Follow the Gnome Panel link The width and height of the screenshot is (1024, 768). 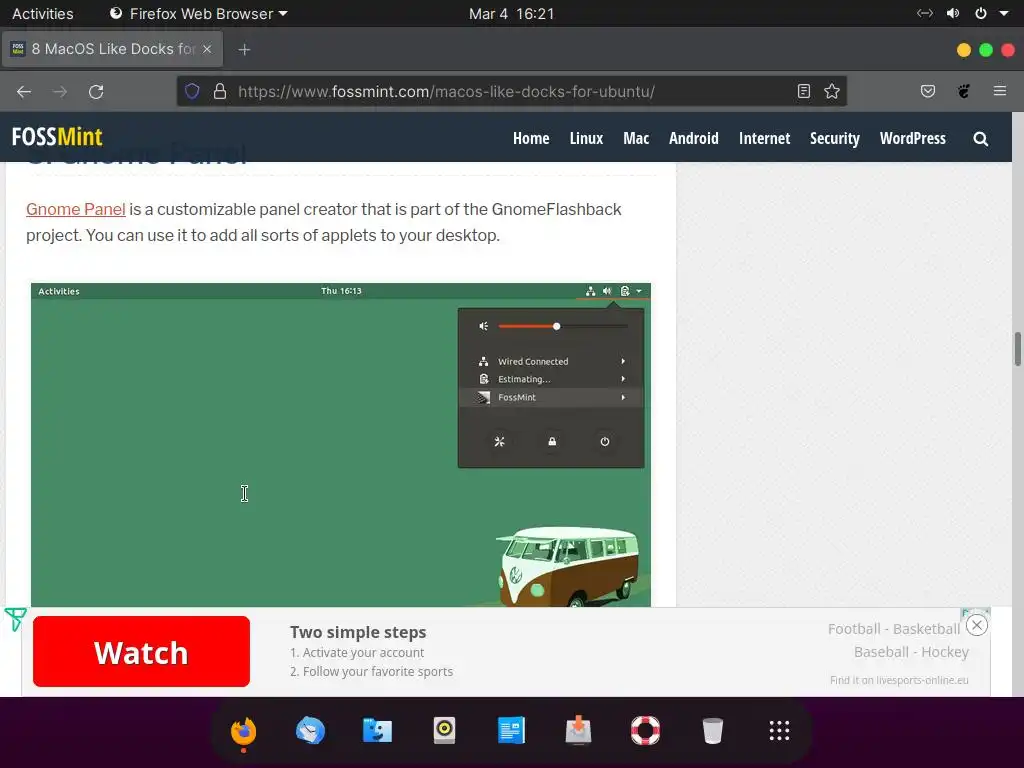76,209
